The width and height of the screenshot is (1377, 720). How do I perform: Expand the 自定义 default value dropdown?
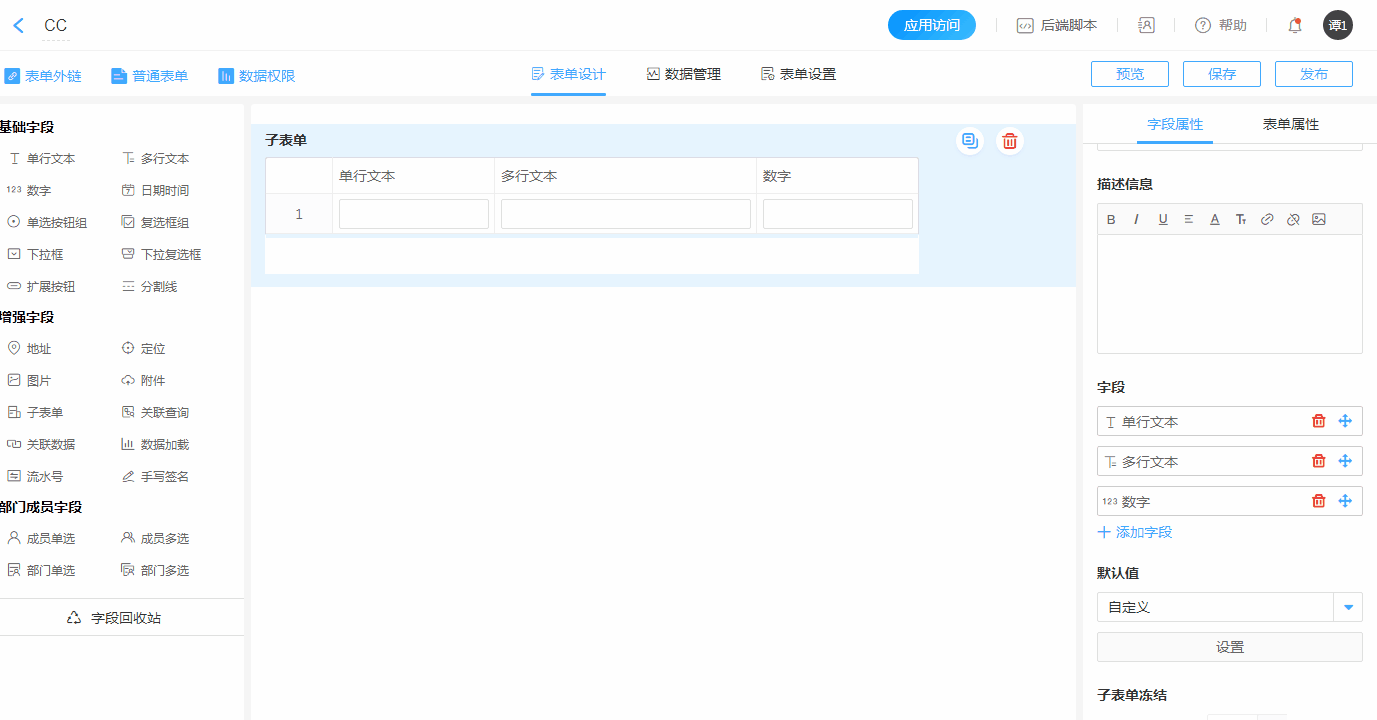click(x=1348, y=607)
